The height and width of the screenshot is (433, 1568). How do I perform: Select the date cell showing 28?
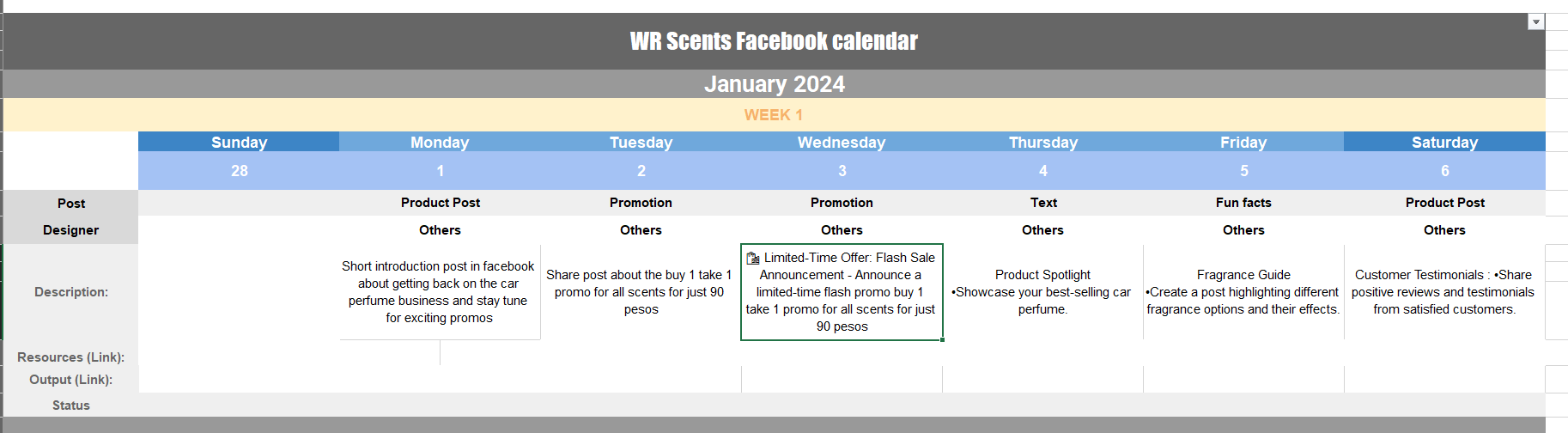point(239,171)
